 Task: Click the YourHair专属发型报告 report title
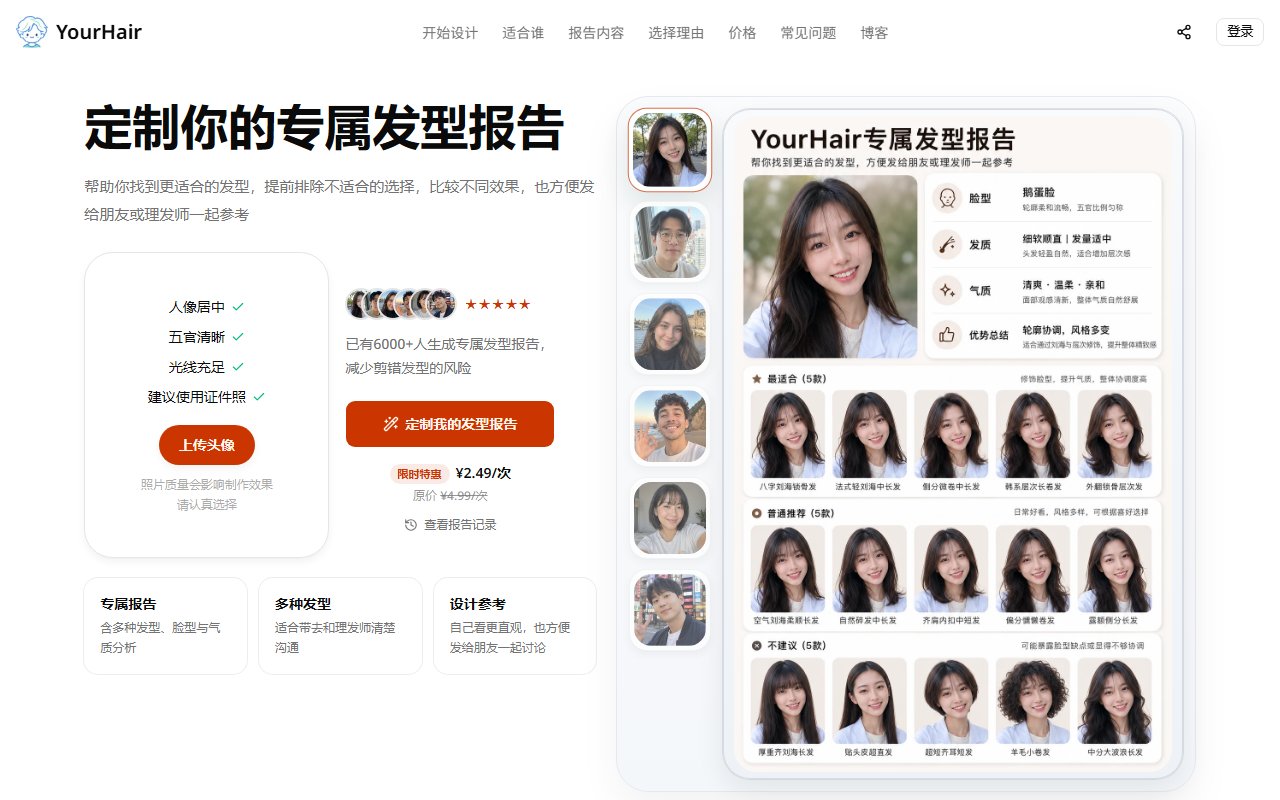coord(883,139)
